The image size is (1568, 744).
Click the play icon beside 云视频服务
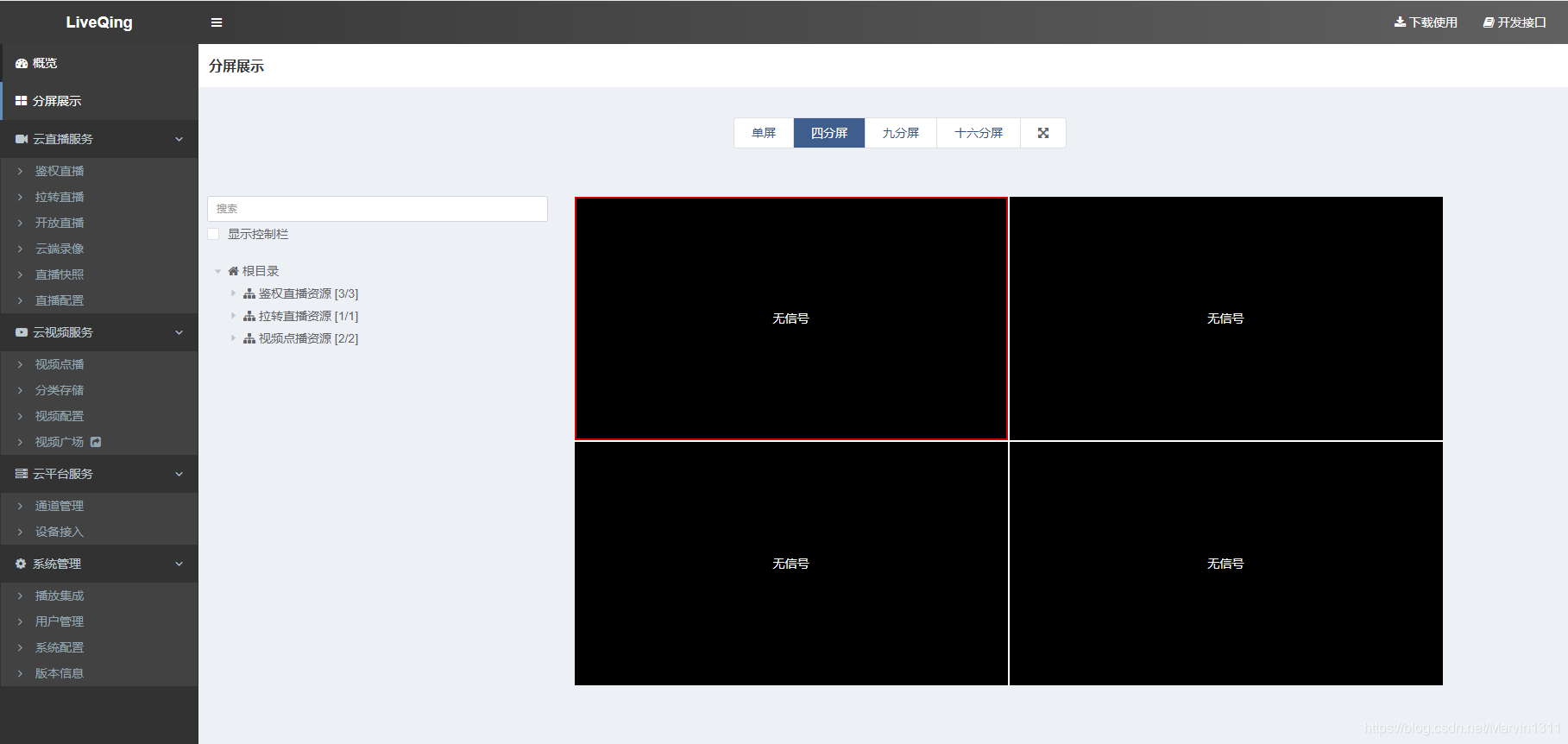pyautogui.click(x=22, y=332)
